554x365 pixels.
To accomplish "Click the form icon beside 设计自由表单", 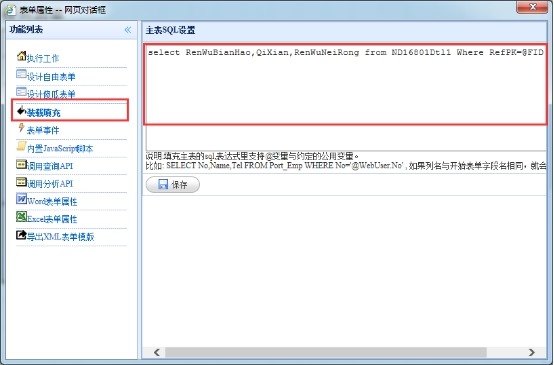I will (21, 74).
